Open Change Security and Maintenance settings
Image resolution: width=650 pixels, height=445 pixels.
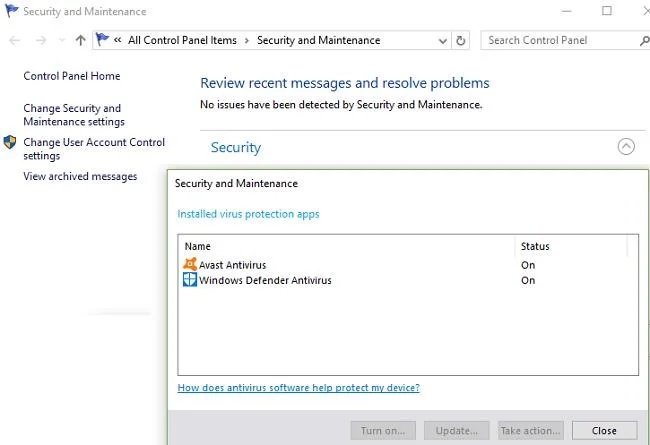click(x=74, y=115)
